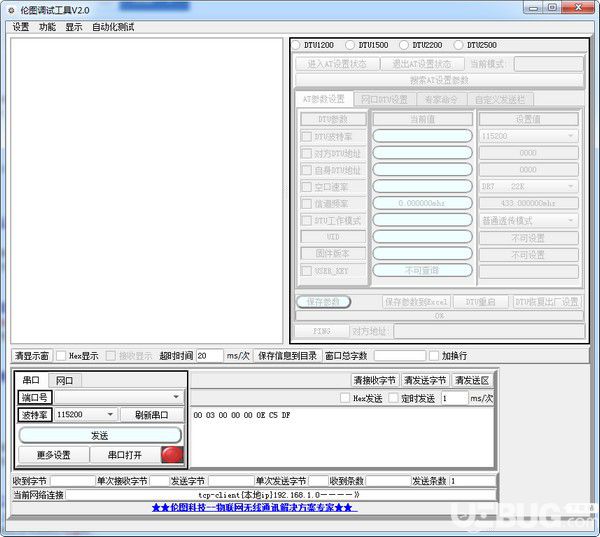Click the 保存参数 button

323,302
